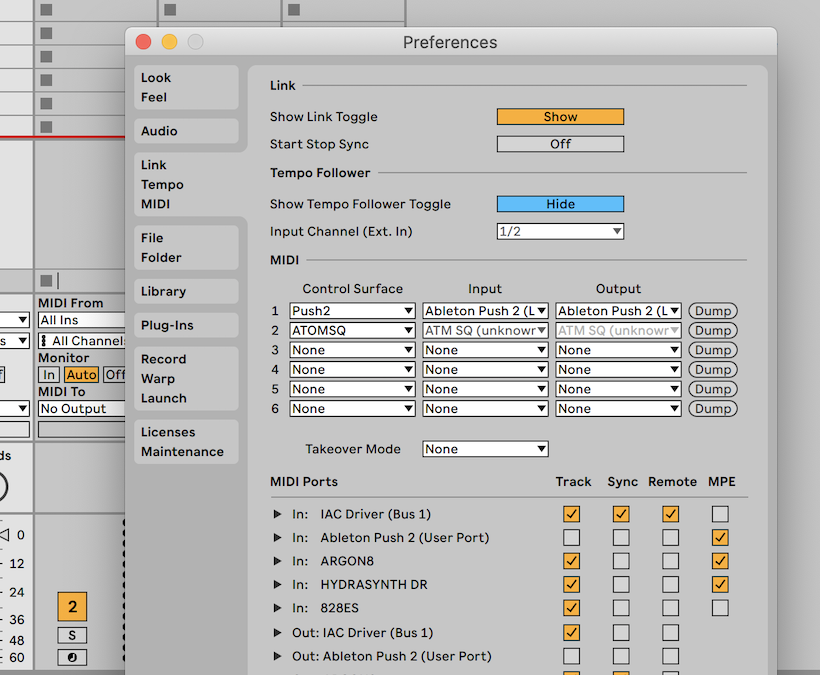Open the Input Channel 1/2 dropdown

pos(560,231)
